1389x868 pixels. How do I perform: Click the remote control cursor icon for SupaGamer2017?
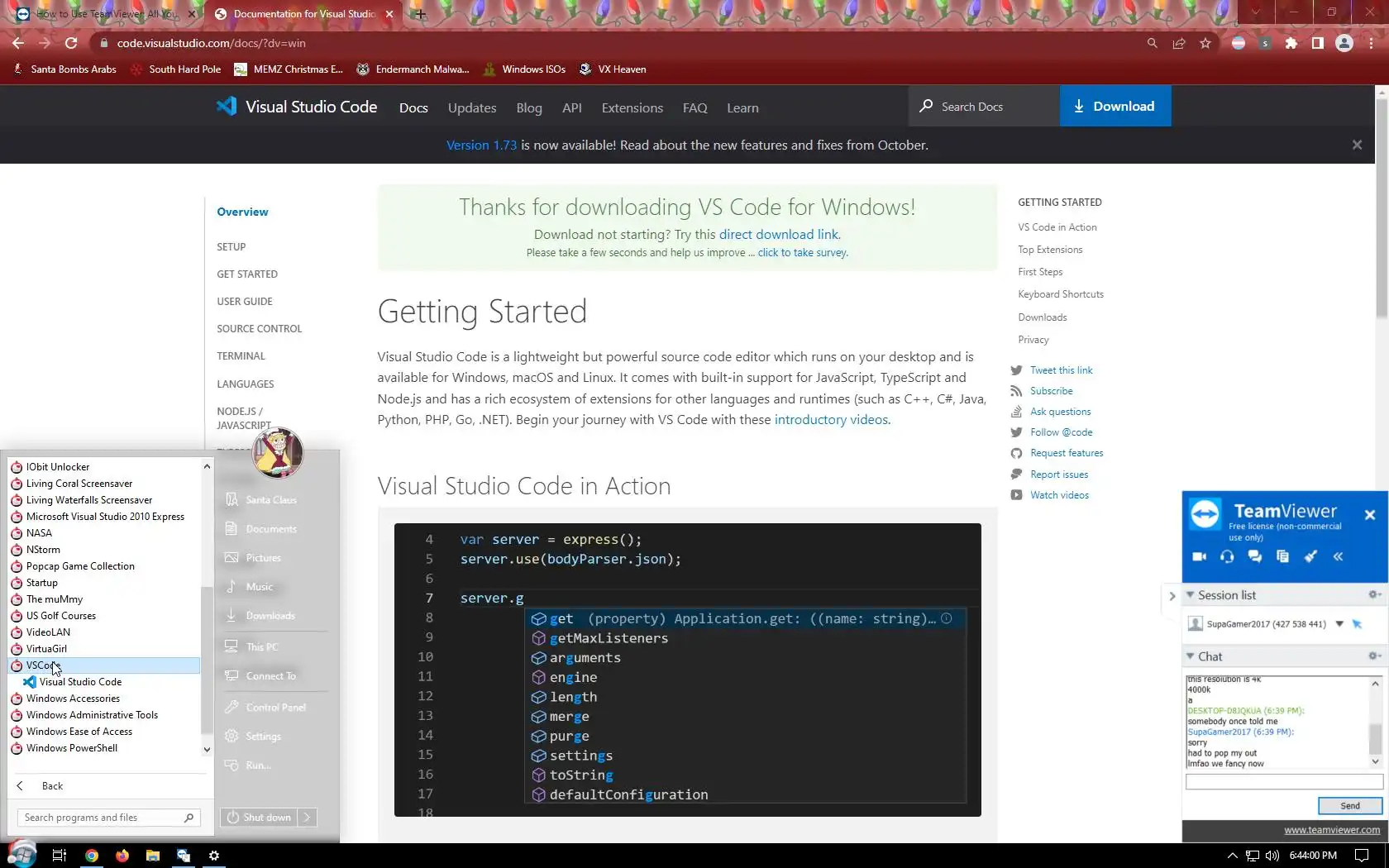[x=1357, y=624]
